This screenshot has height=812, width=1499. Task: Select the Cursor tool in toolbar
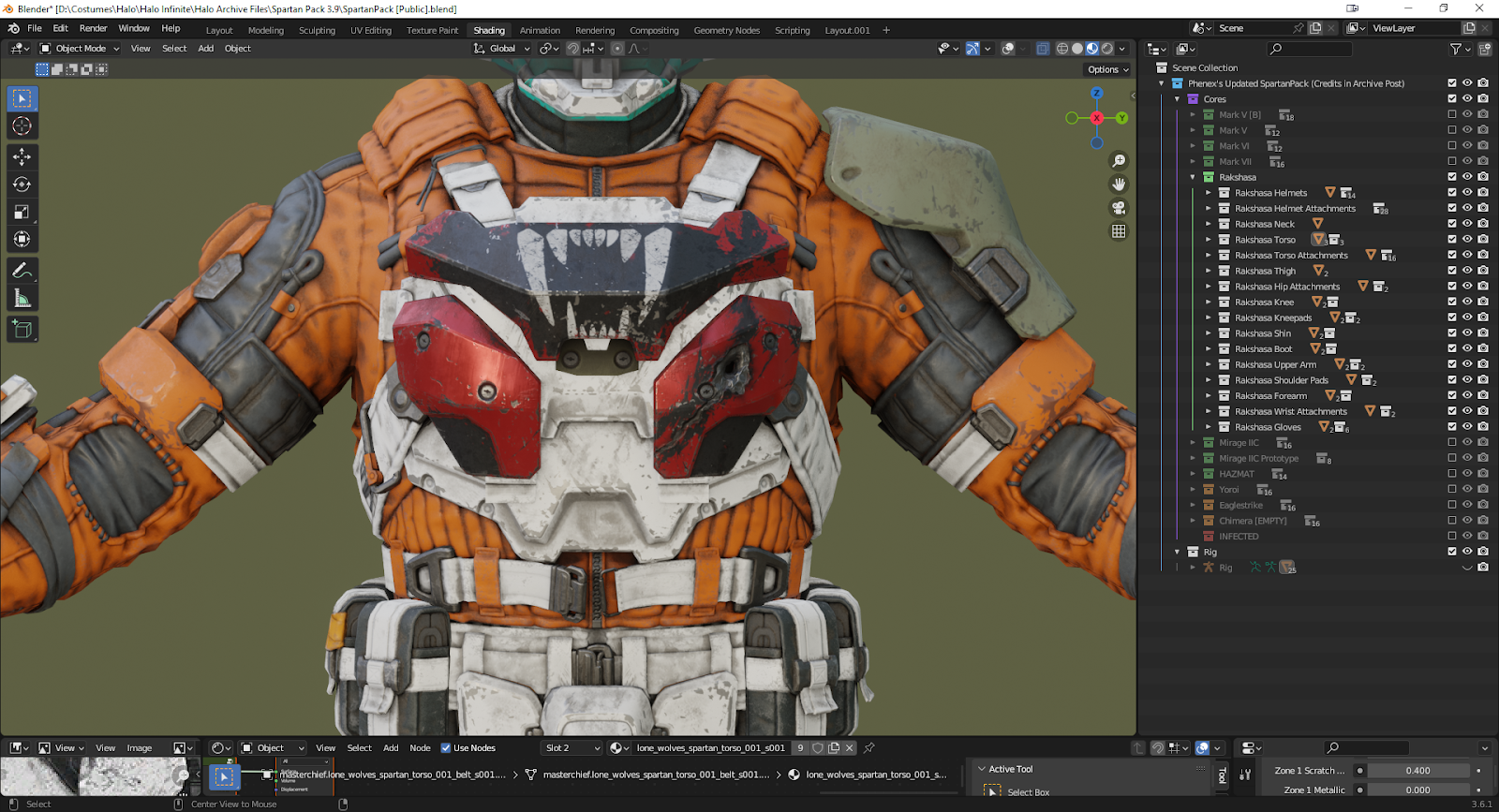coord(22,126)
